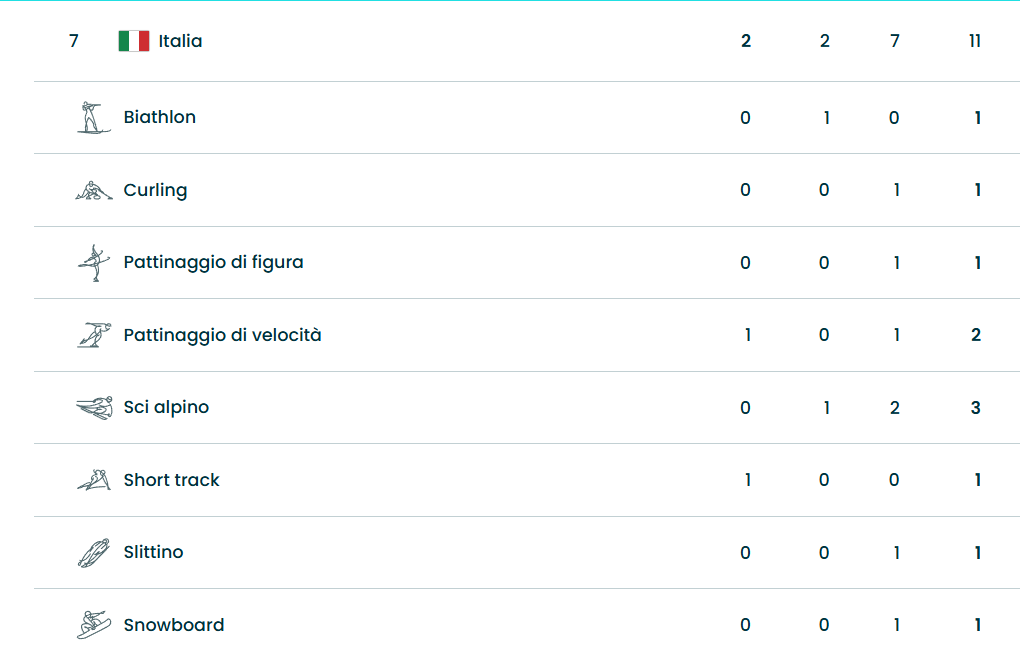
Task: Open the Short track entry
Action: click(x=171, y=480)
